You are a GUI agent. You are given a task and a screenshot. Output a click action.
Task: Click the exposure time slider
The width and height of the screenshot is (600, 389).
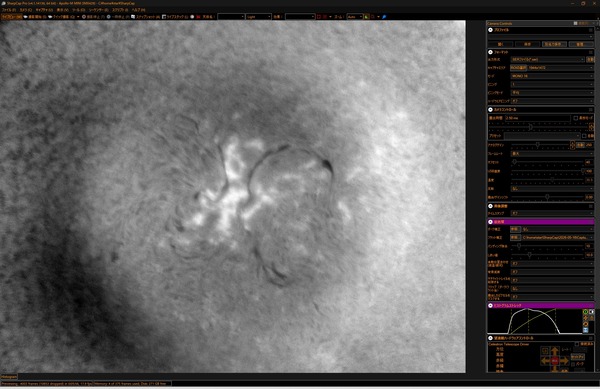pos(538,127)
